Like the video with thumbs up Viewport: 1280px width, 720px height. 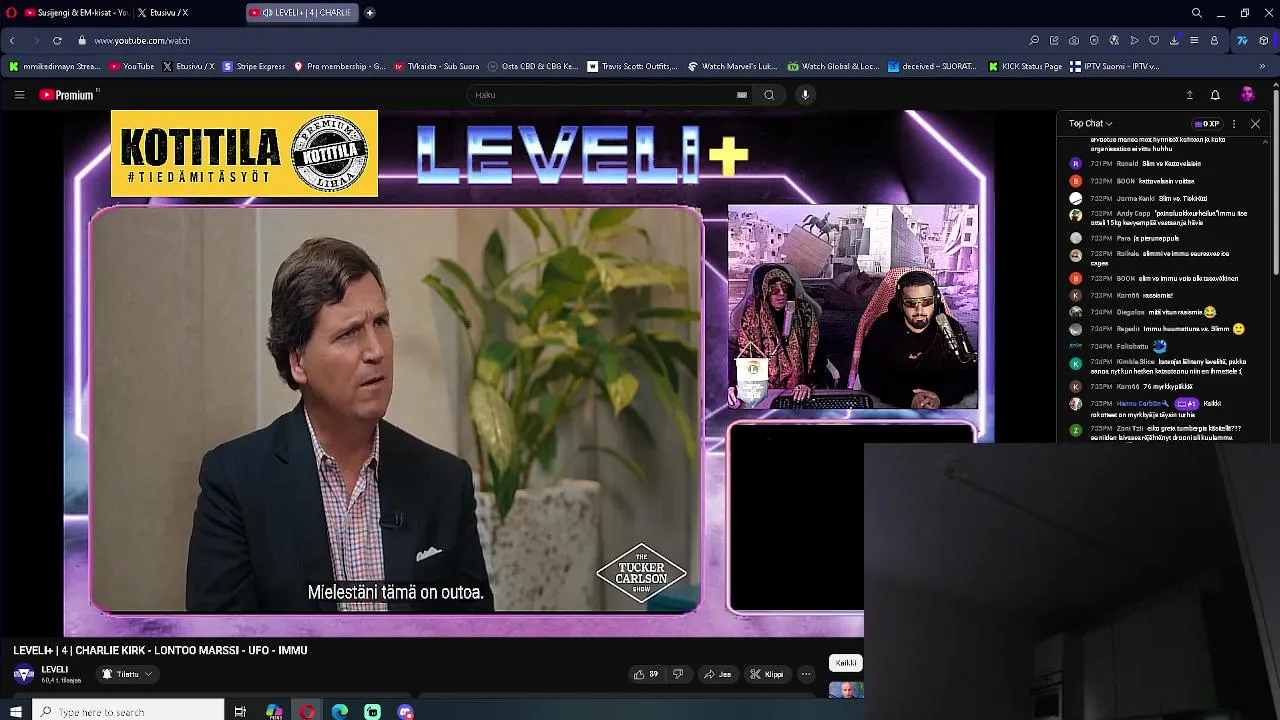(645, 674)
